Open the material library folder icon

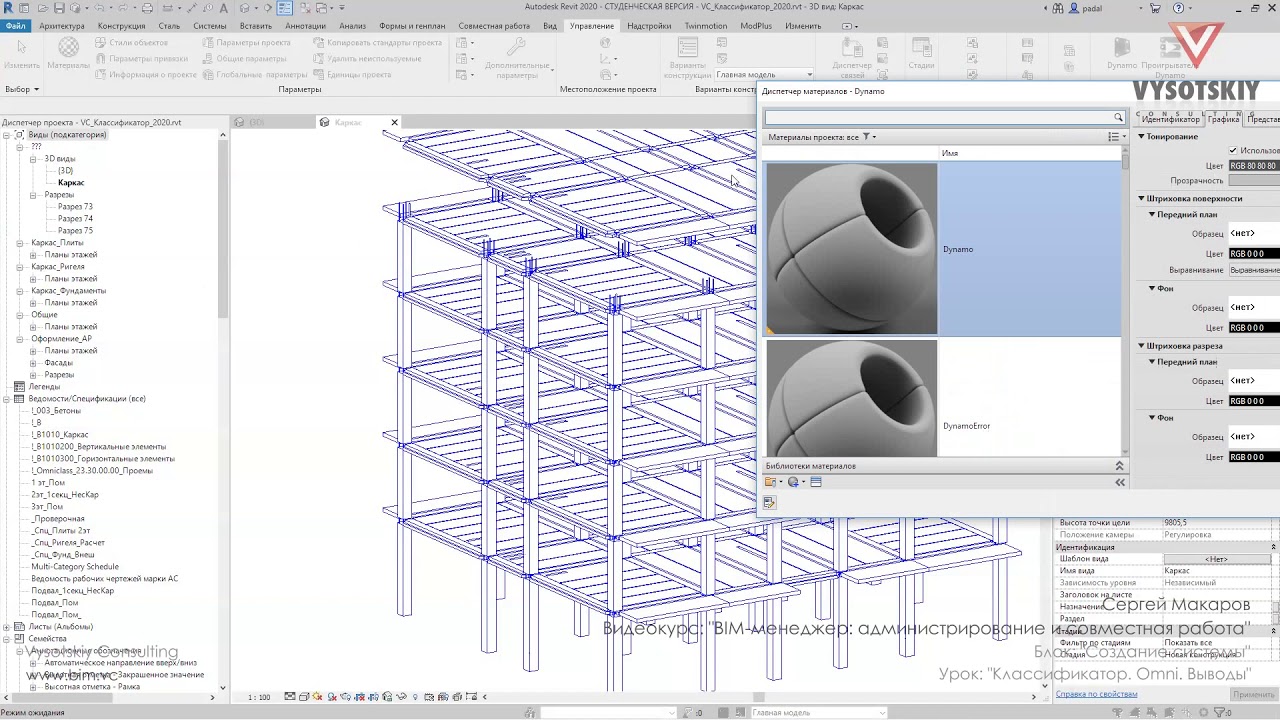(771, 482)
